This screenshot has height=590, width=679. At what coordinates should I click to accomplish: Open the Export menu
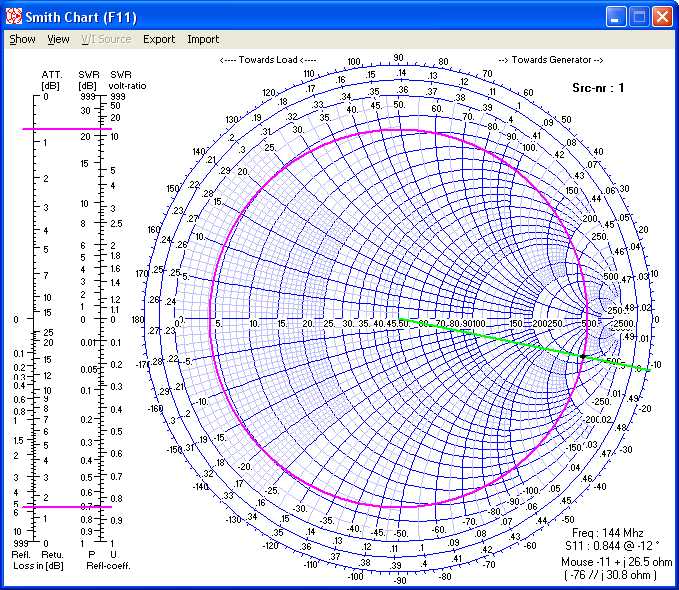point(158,40)
